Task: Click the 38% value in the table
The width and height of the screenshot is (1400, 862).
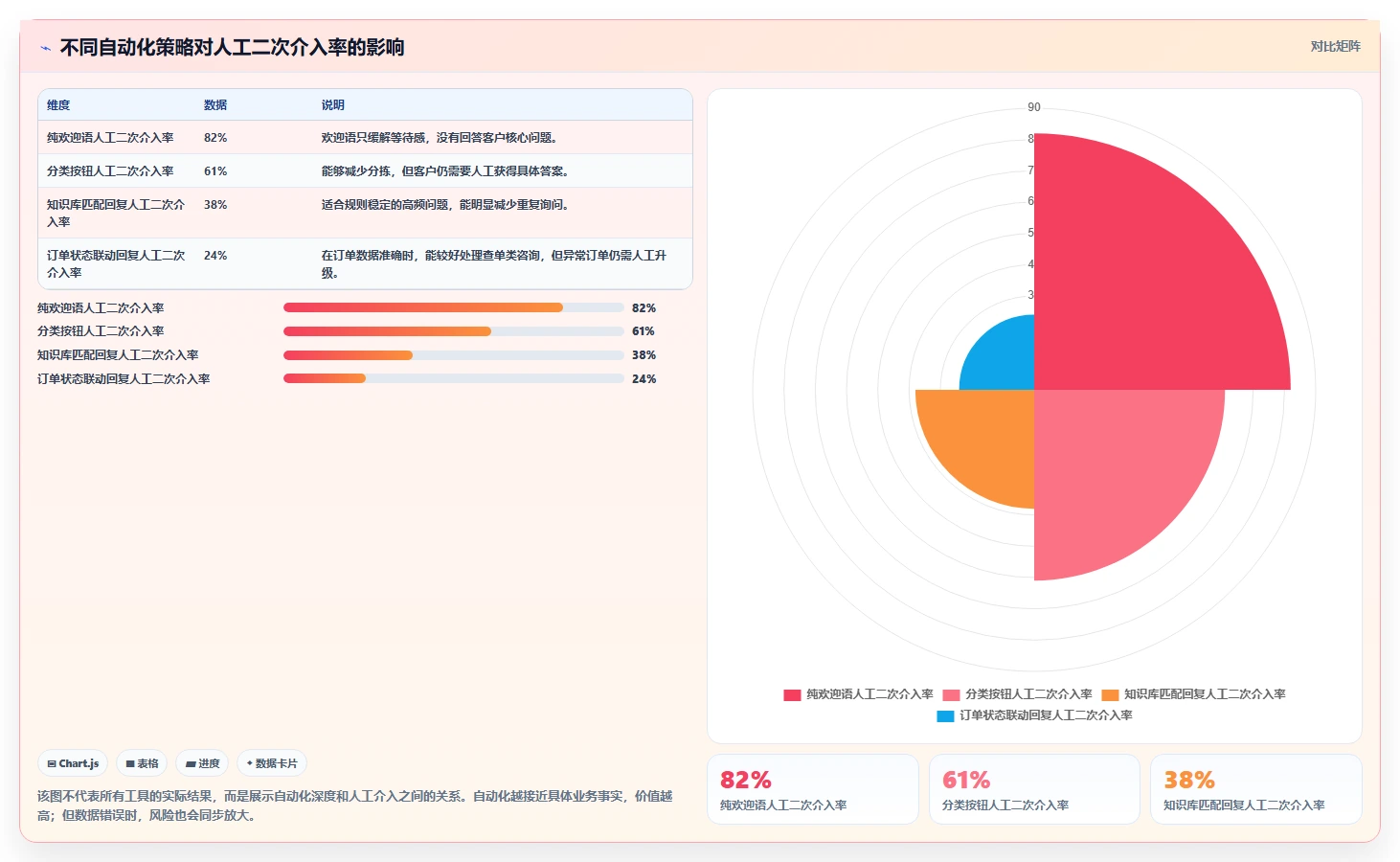Action: 215,205
